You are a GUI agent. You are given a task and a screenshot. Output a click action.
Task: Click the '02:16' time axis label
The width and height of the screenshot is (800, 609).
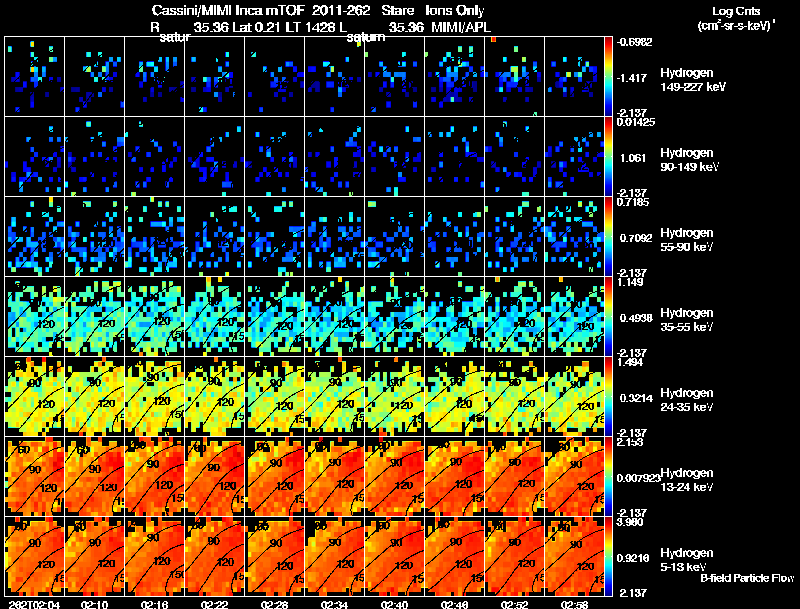point(154,604)
